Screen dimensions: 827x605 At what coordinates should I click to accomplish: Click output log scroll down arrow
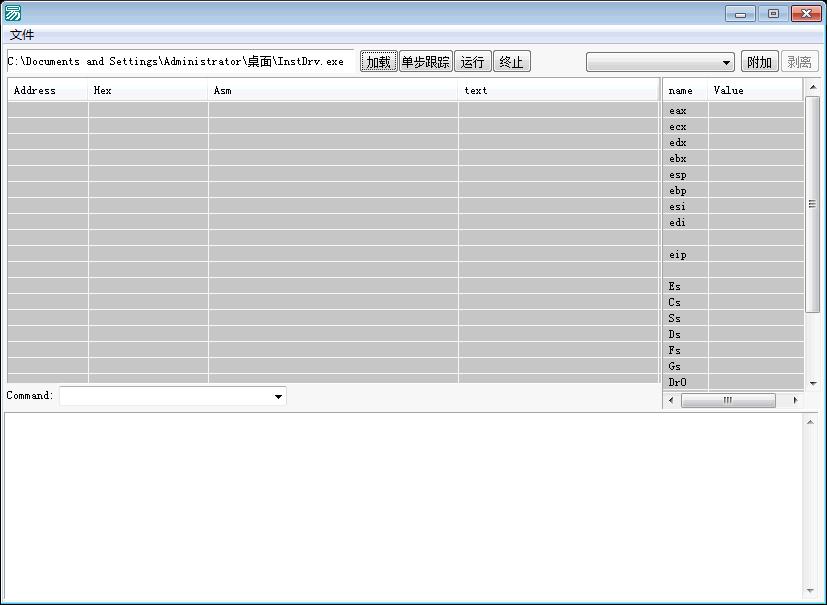click(x=810, y=591)
